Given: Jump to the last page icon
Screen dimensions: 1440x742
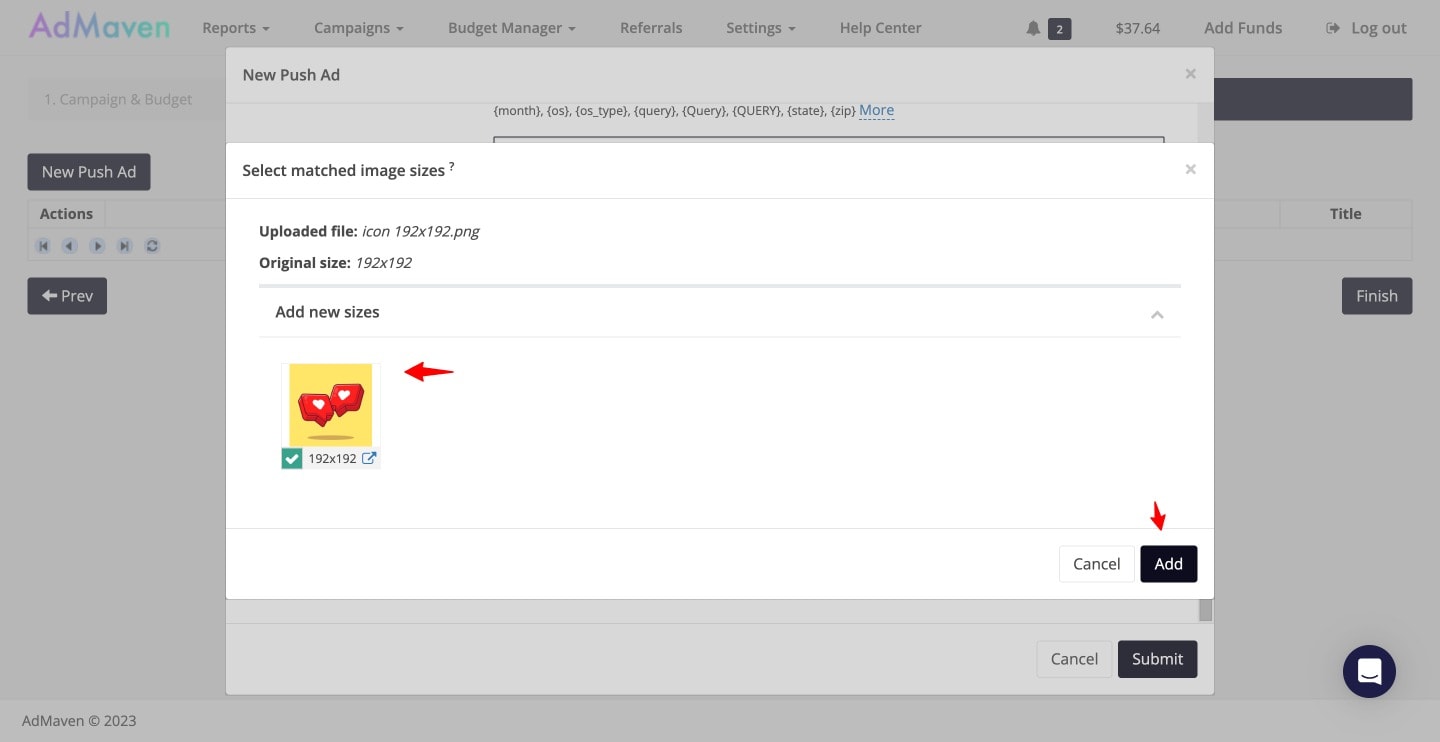Looking at the screenshot, I should coord(124,245).
